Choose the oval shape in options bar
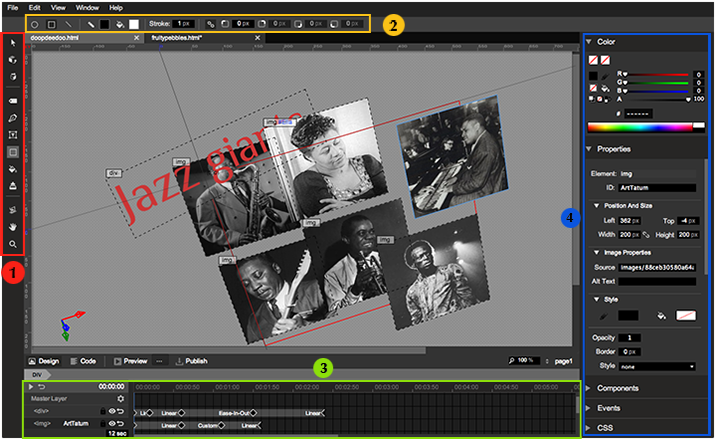716x440 pixels. pyautogui.click(x=35, y=24)
